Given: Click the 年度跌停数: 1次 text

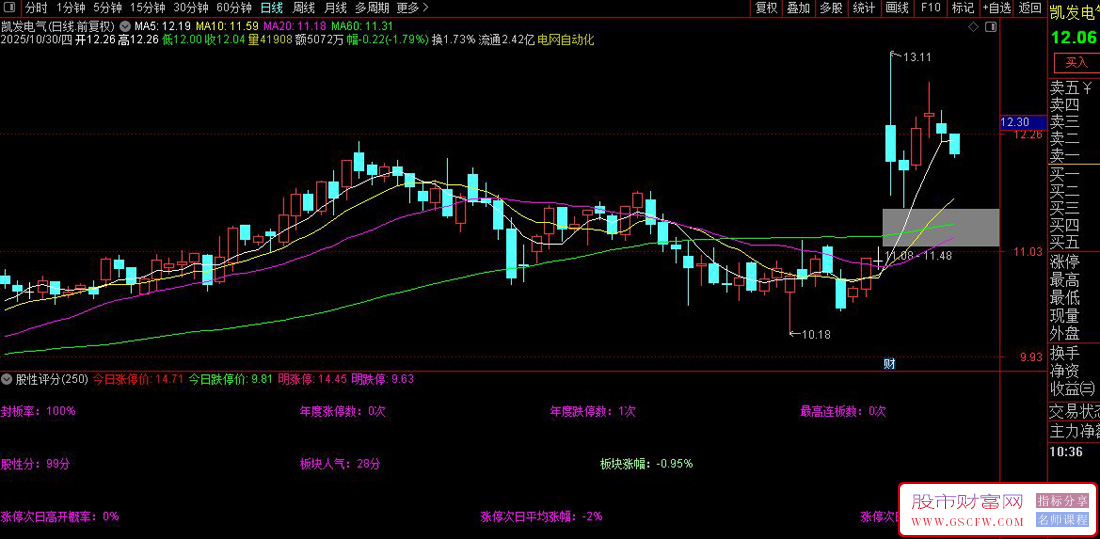Looking at the screenshot, I should 593,411.
